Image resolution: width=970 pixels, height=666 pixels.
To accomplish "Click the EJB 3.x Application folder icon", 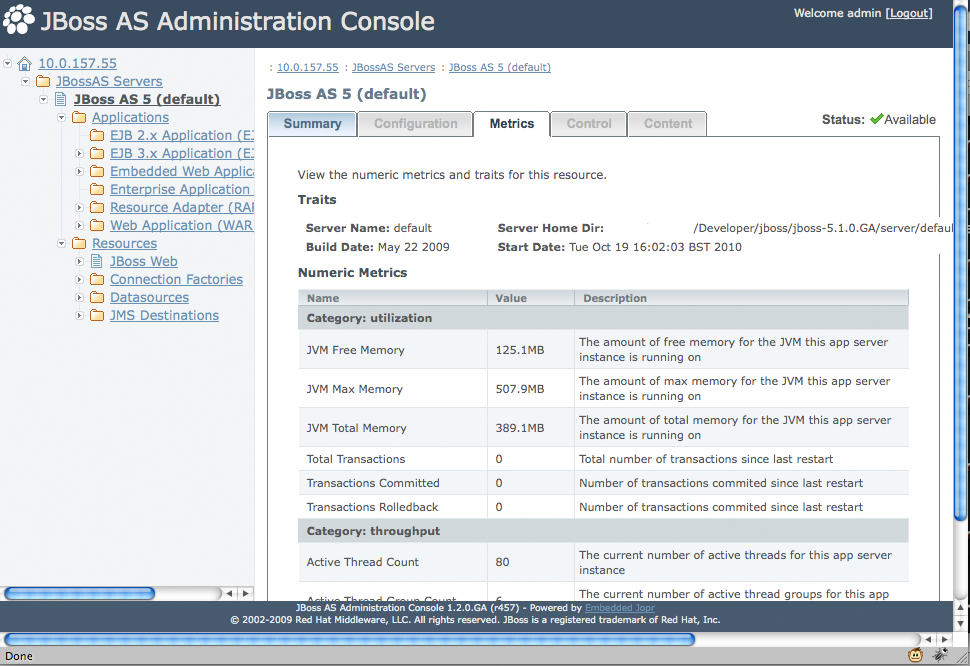I will pos(97,153).
